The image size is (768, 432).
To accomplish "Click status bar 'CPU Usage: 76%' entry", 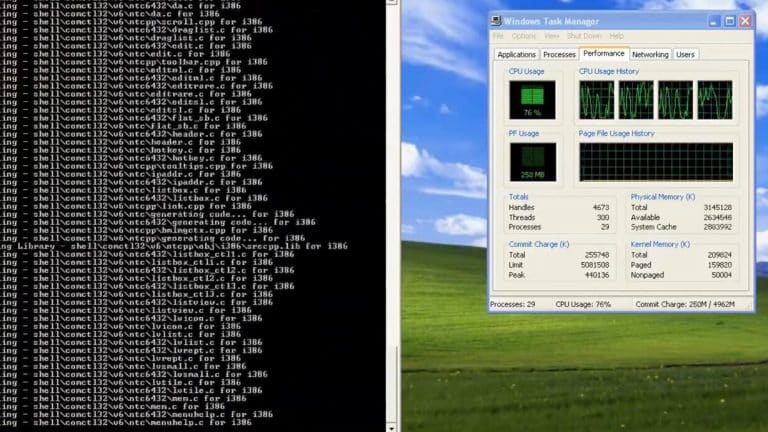I will click(x=583, y=305).
